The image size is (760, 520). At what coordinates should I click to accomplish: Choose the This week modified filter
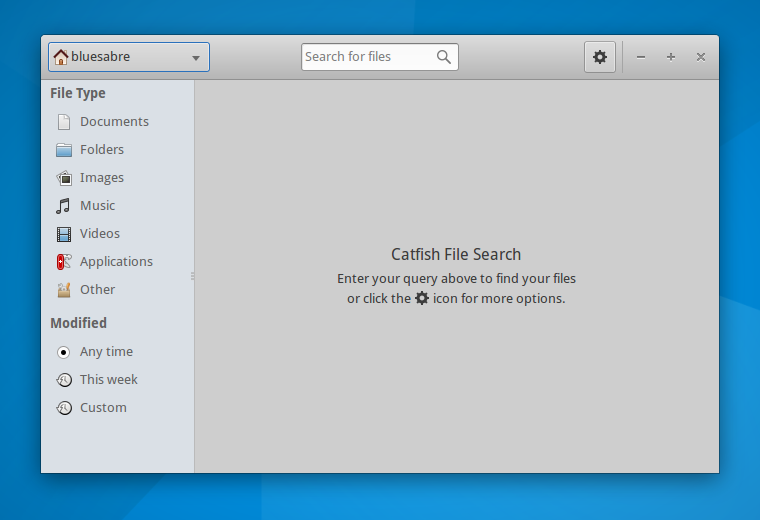[x=109, y=379]
